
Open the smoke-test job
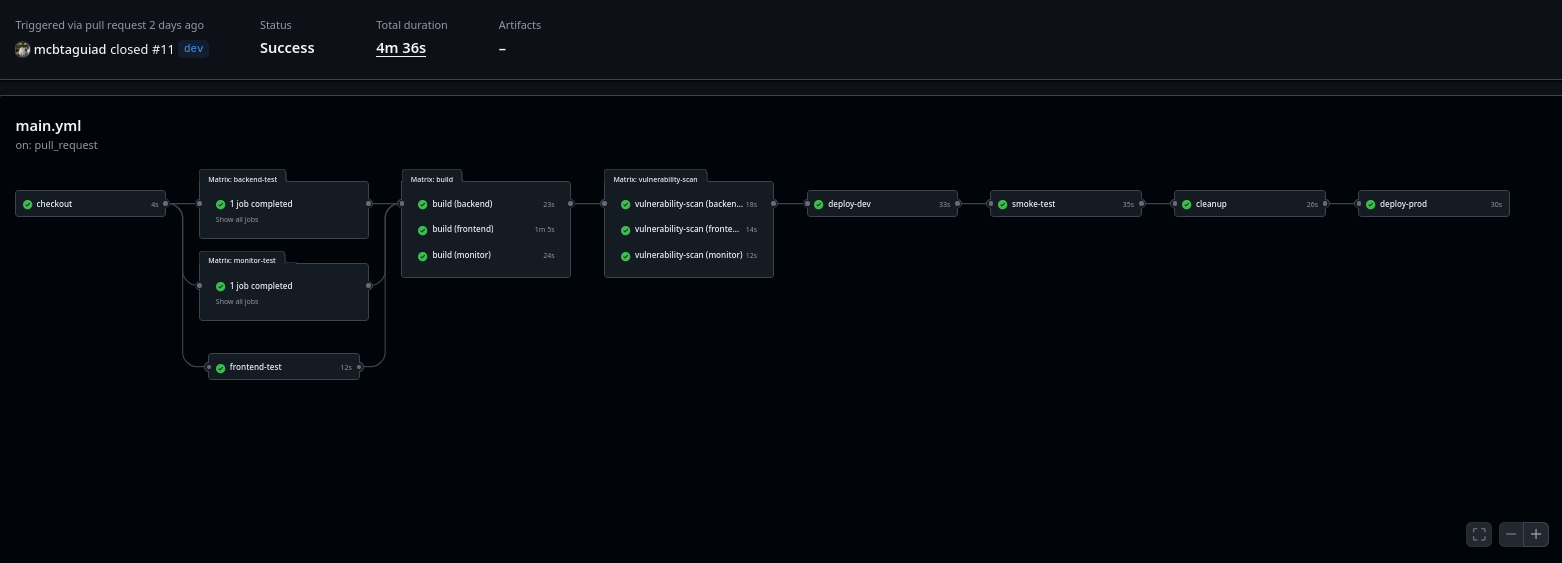(x=1066, y=204)
